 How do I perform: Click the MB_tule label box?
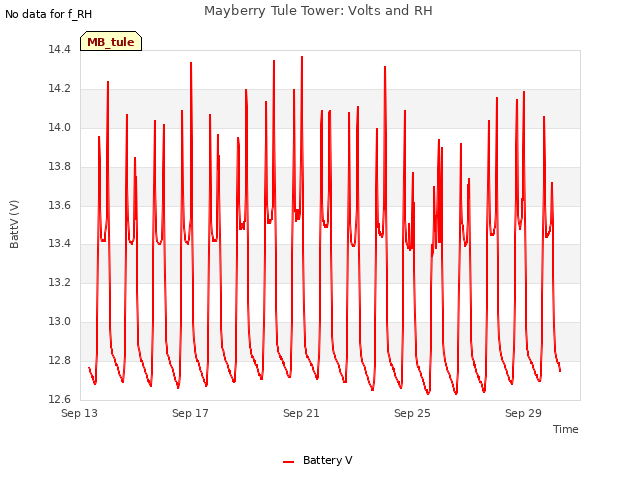click(x=111, y=41)
